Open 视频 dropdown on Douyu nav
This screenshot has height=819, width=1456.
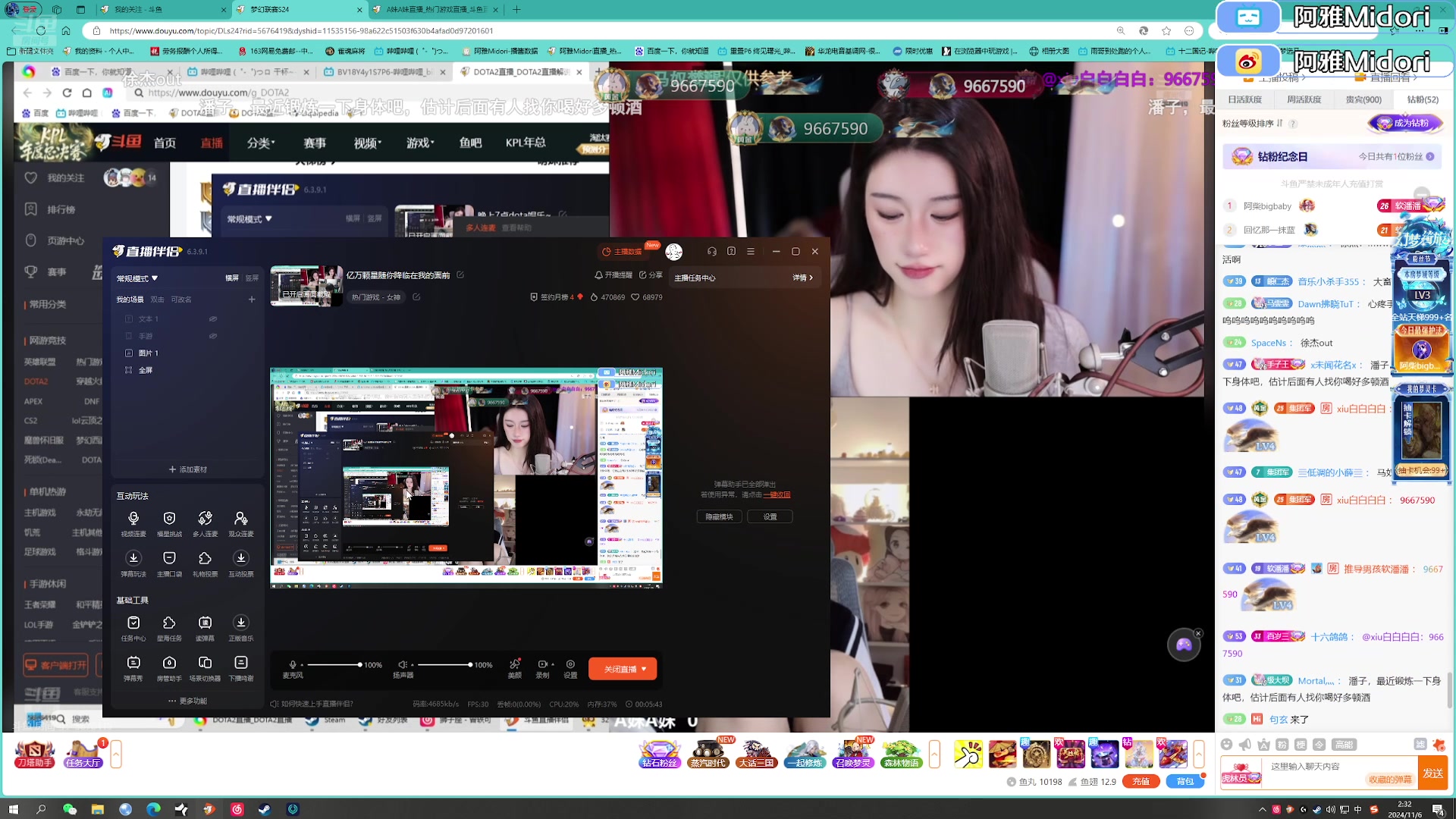point(367,143)
